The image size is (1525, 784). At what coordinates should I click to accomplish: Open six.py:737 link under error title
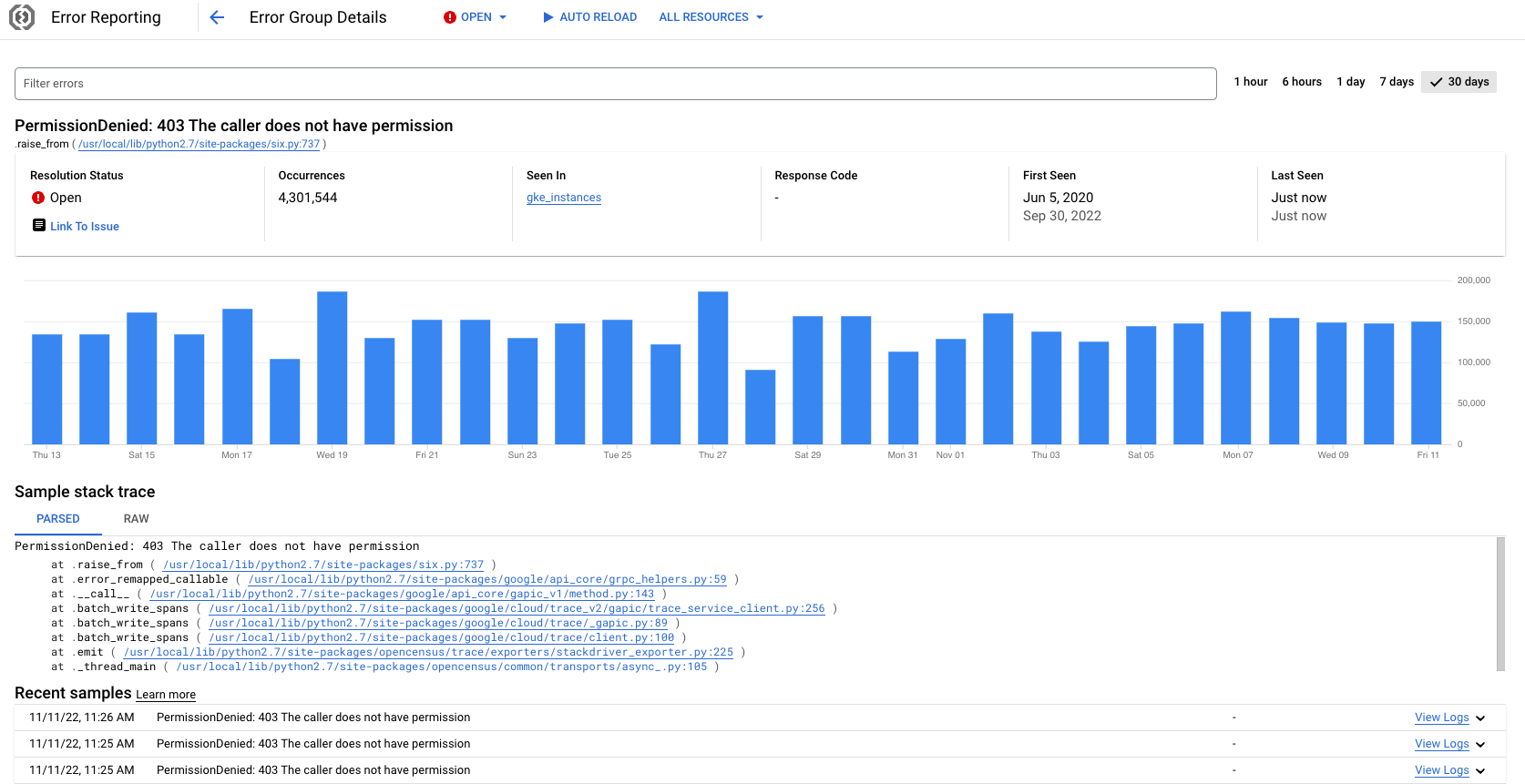coord(200,144)
